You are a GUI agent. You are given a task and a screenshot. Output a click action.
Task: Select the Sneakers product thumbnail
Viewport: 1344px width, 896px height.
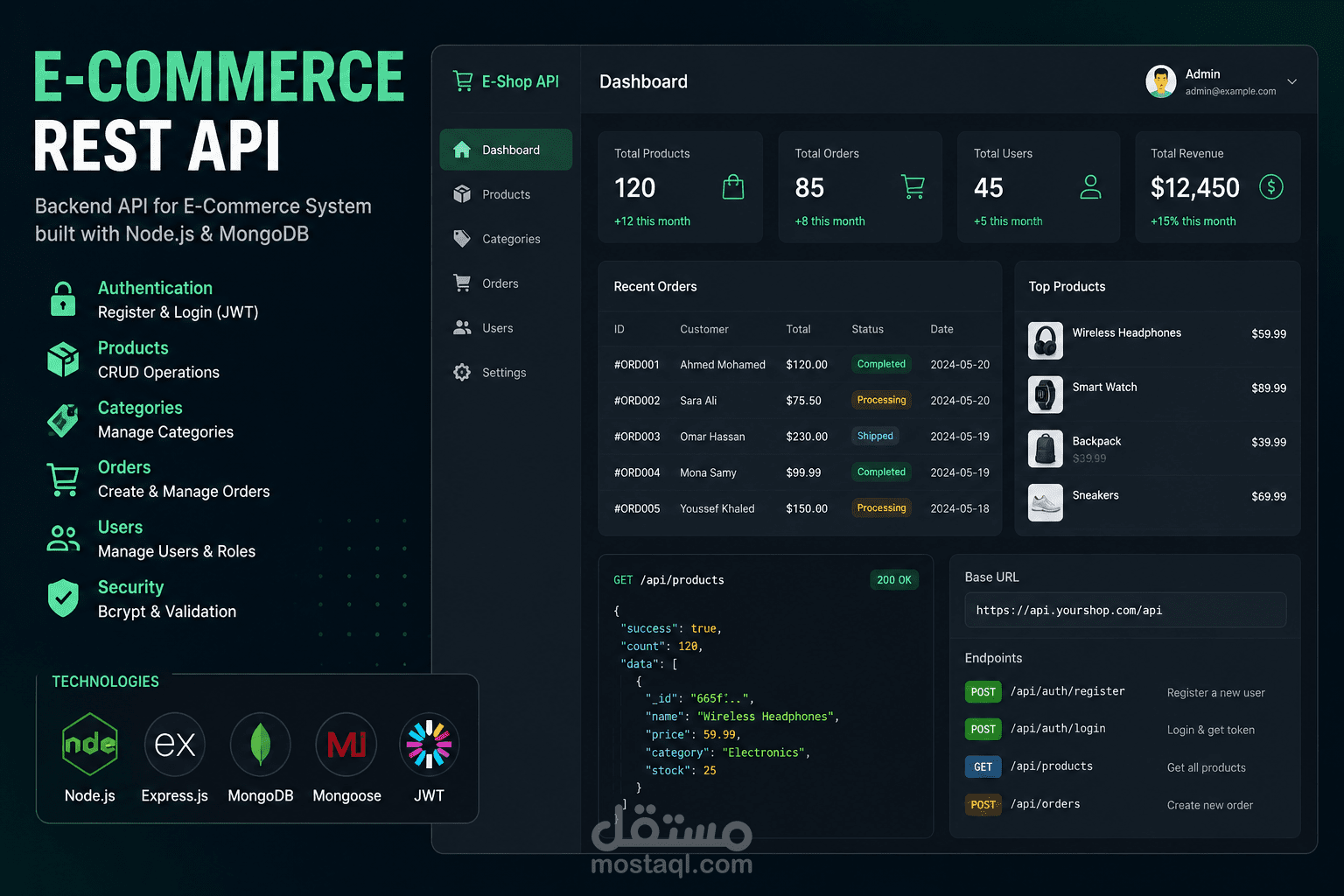[x=1046, y=503]
